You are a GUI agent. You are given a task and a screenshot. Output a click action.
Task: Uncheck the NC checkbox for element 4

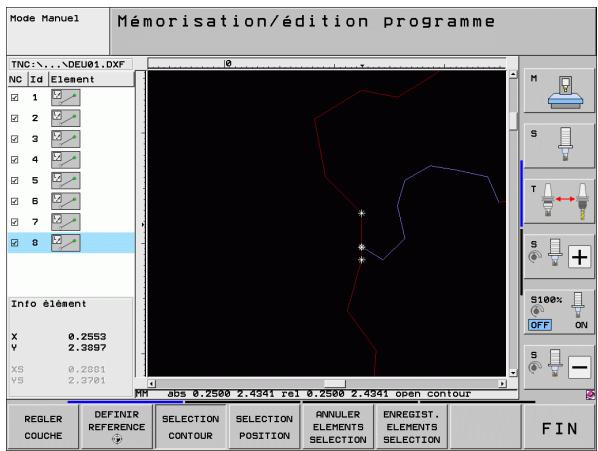pos(14,160)
